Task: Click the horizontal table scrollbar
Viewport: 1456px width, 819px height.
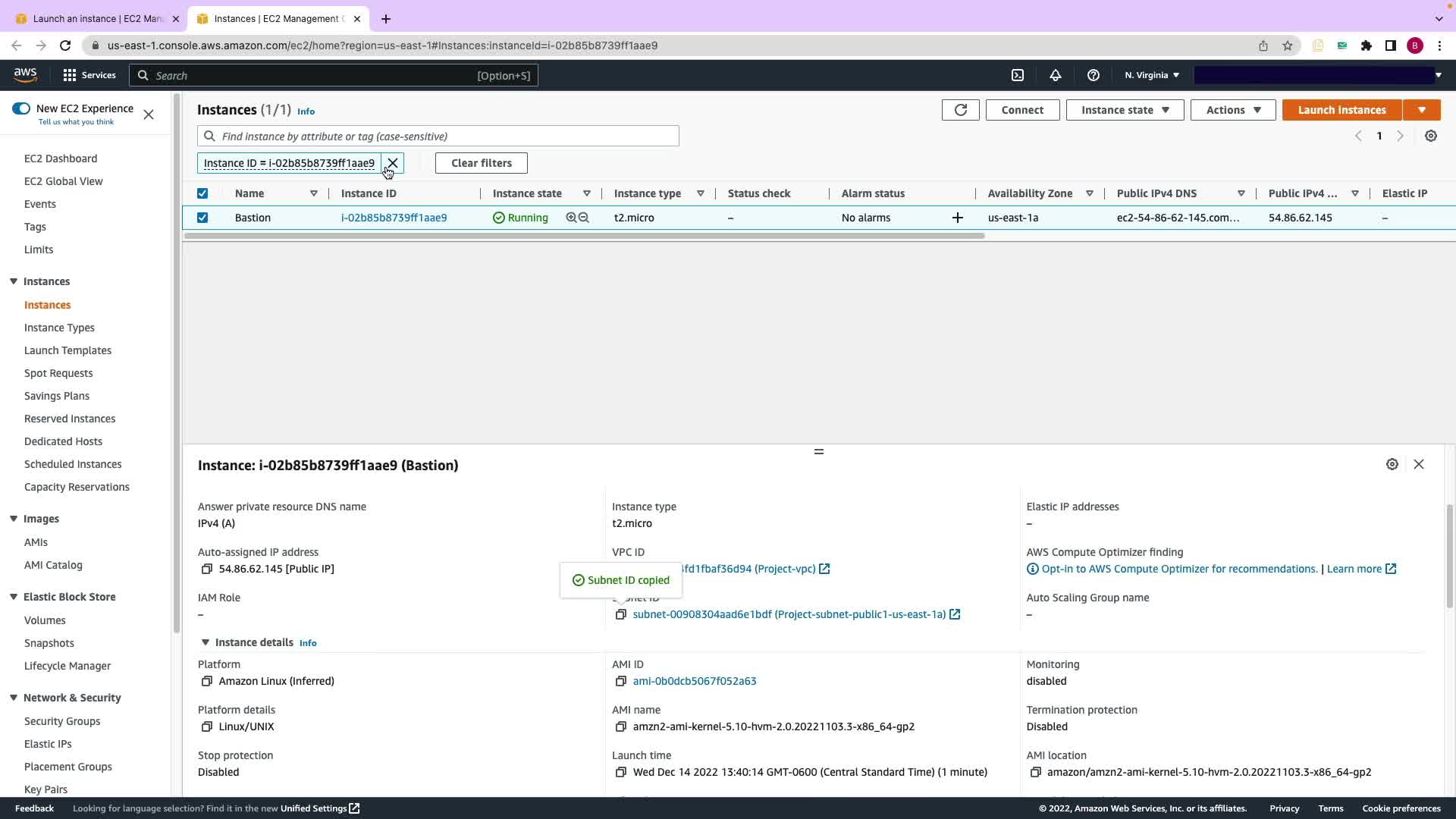Action: click(x=584, y=236)
